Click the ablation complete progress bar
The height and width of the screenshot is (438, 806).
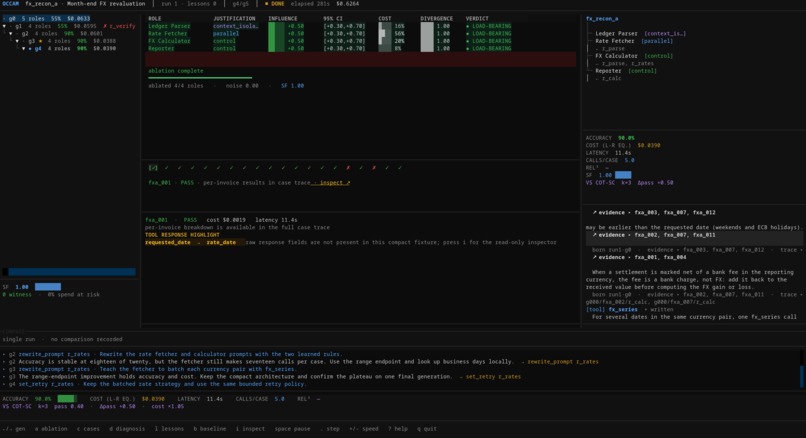click(x=200, y=78)
